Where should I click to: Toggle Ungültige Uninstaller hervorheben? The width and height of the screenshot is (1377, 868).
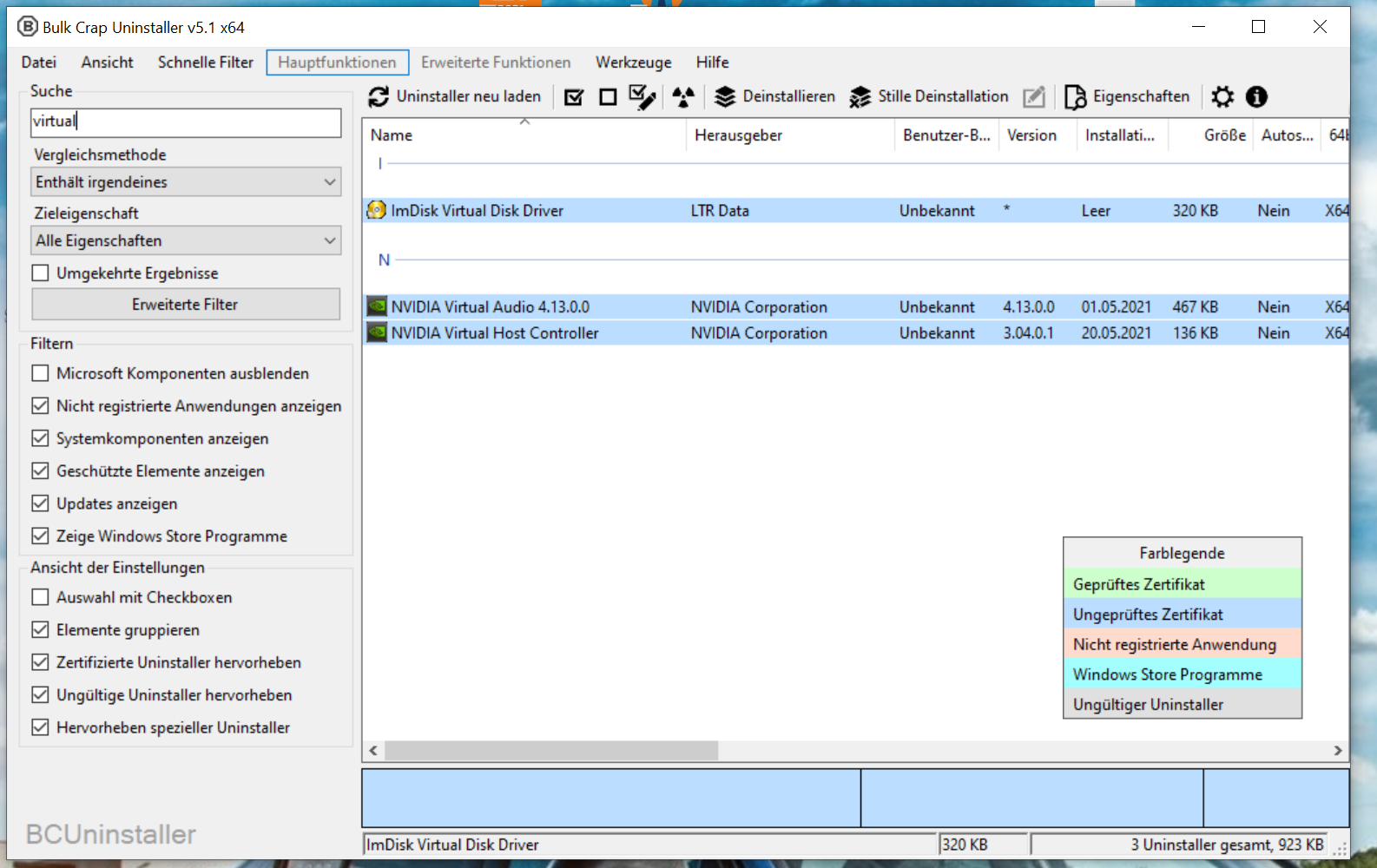(40, 694)
